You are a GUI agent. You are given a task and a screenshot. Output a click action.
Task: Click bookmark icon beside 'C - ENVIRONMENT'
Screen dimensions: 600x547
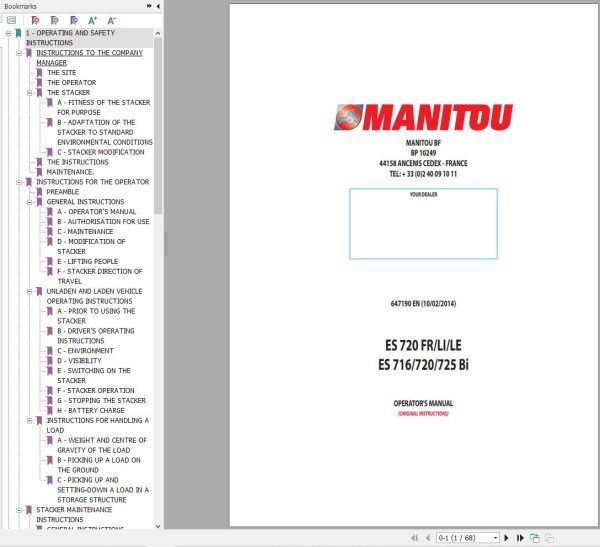(x=49, y=351)
